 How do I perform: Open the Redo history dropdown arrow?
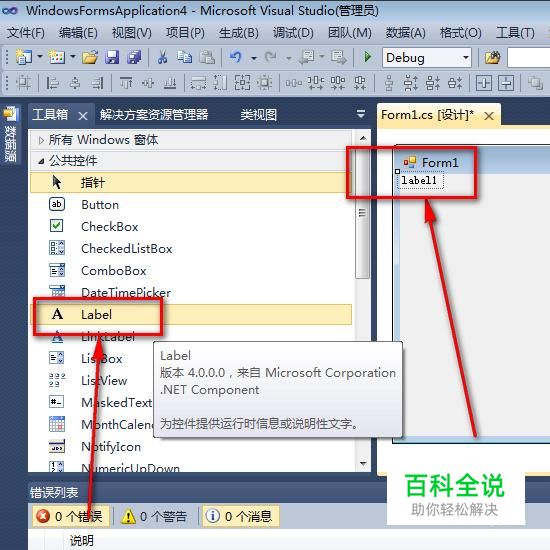point(288,58)
